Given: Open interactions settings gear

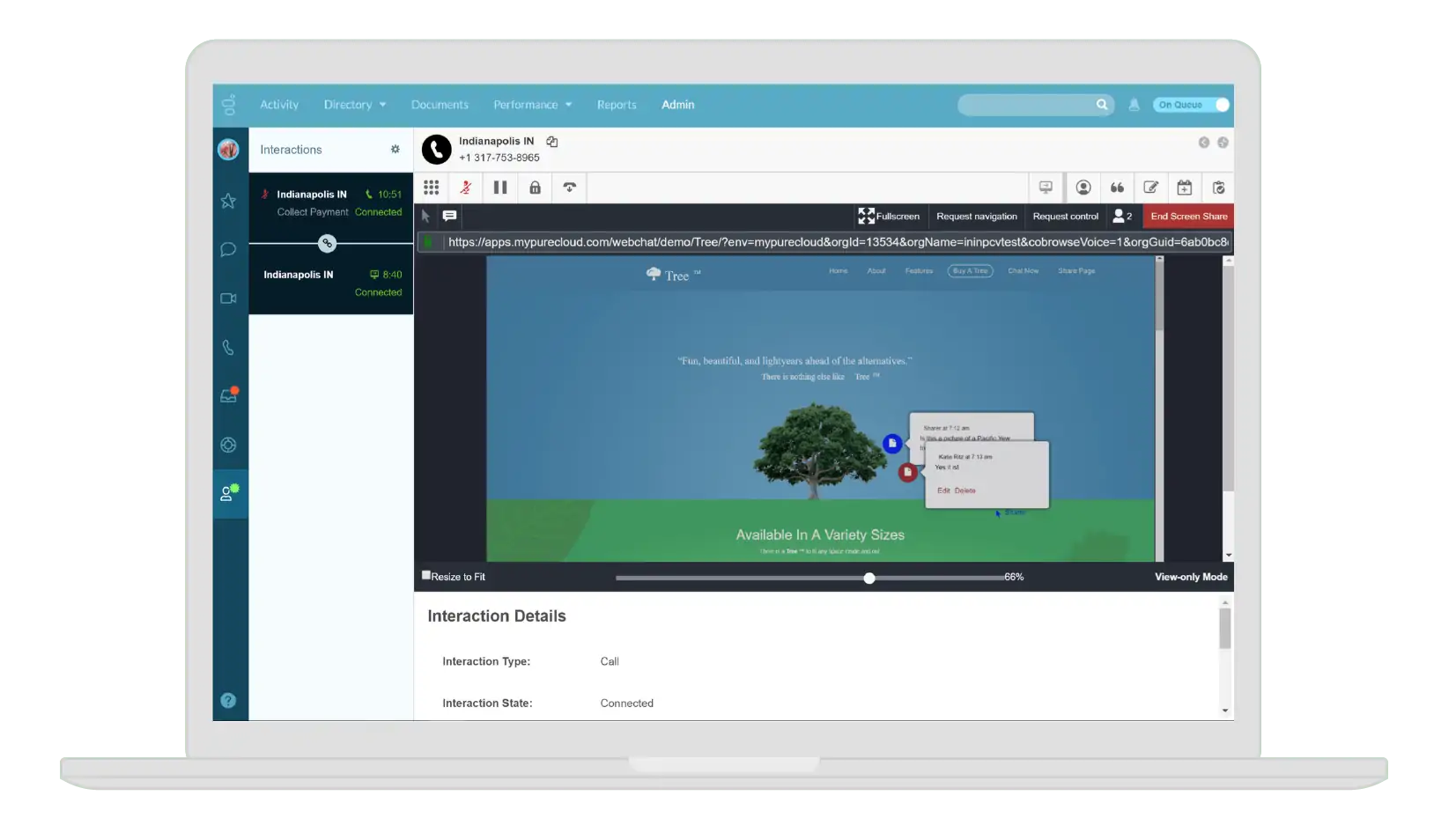Looking at the screenshot, I should (x=395, y=150).
